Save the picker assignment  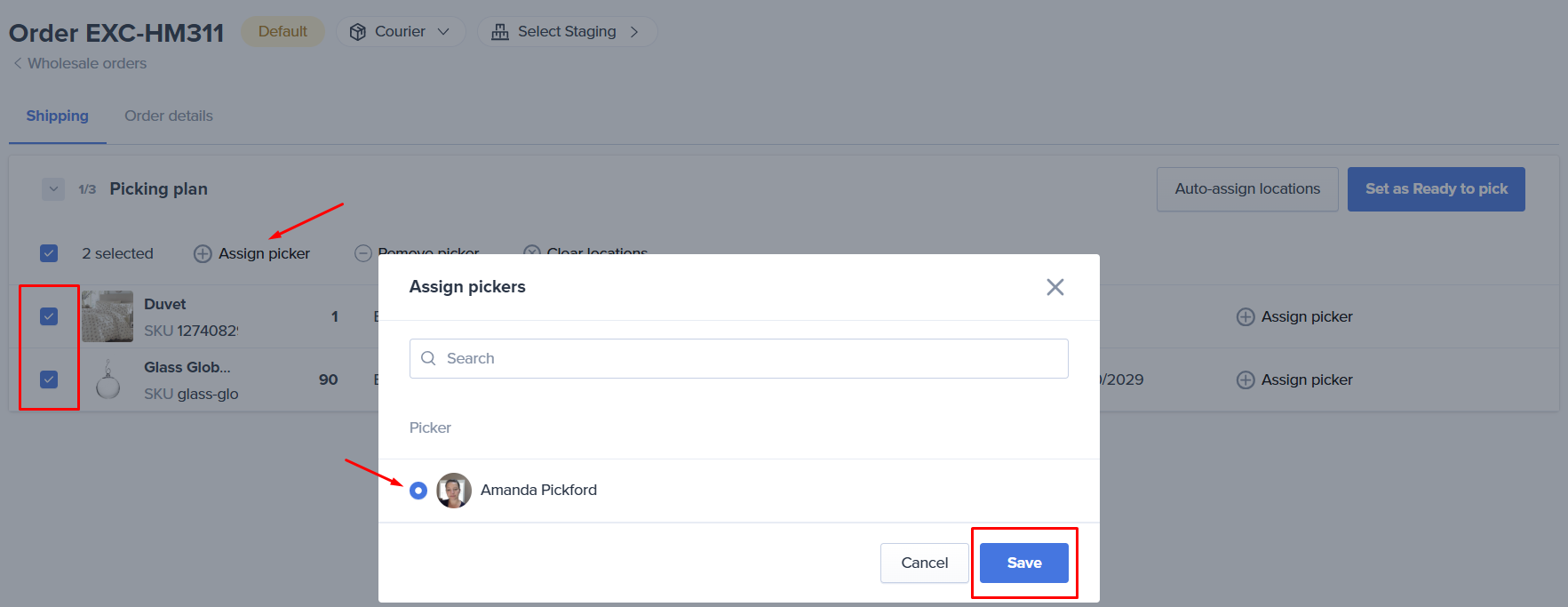pyautogui.click(x=1023, y=563)
